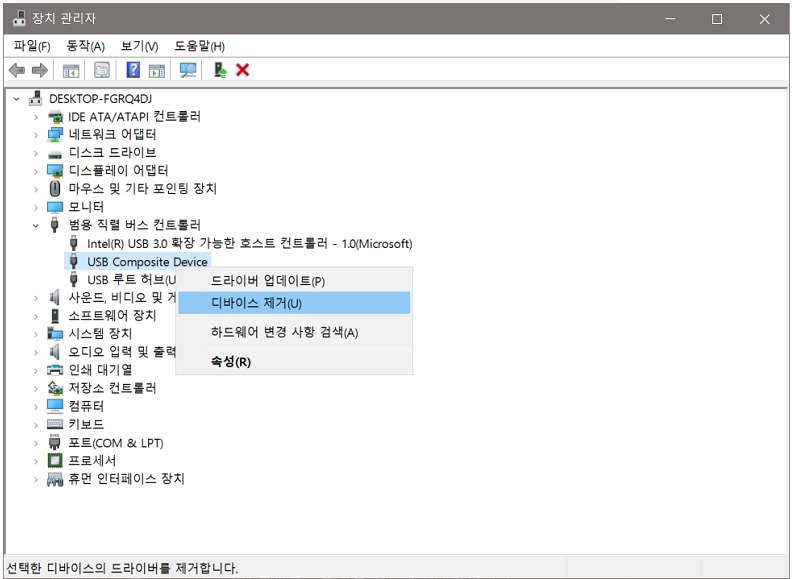
Task: Choose 속성(R) in context menu
Action: (x=294, y=362)
